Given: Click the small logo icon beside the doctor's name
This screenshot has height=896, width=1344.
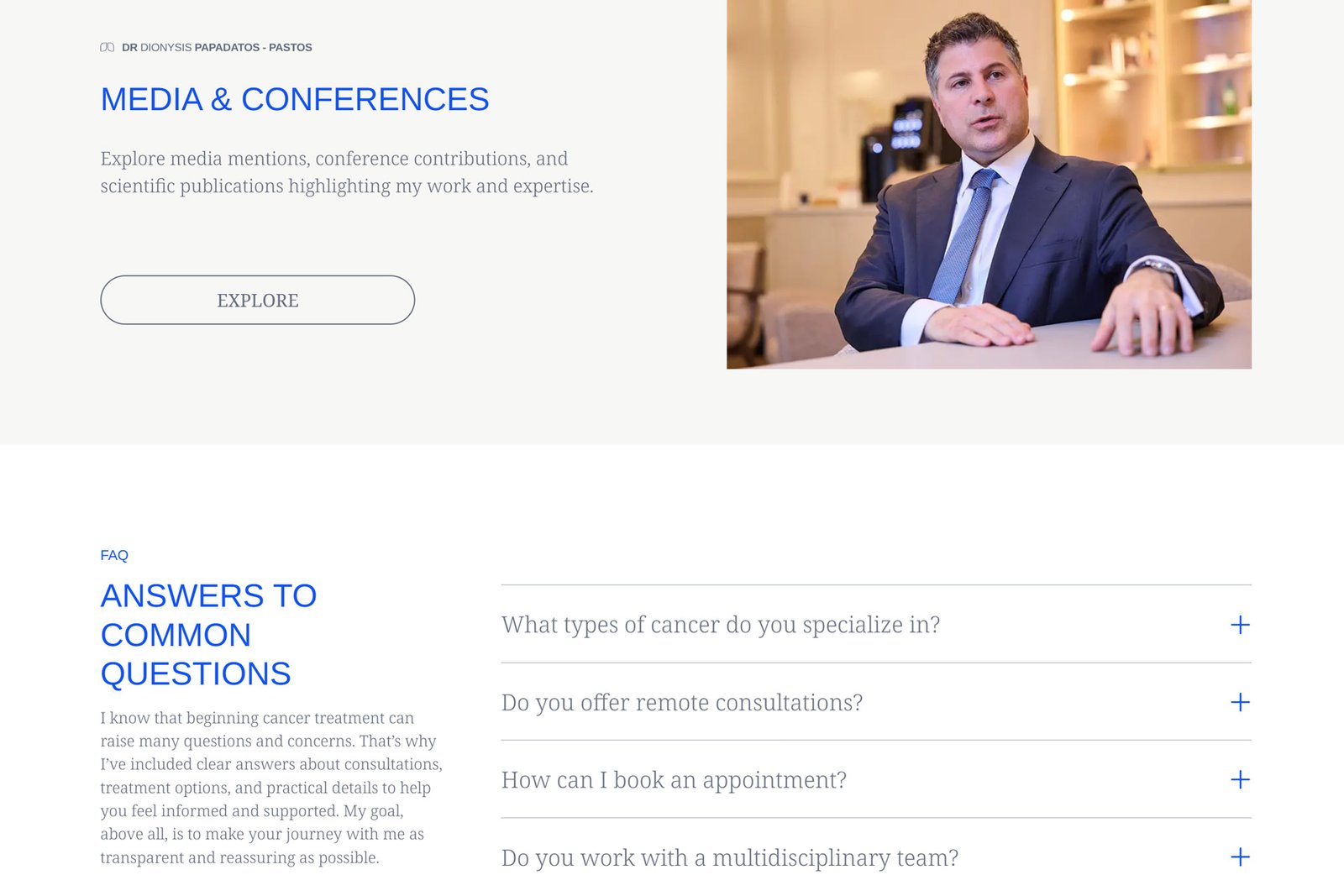Looking at the screenshot, I should point(107,48).
